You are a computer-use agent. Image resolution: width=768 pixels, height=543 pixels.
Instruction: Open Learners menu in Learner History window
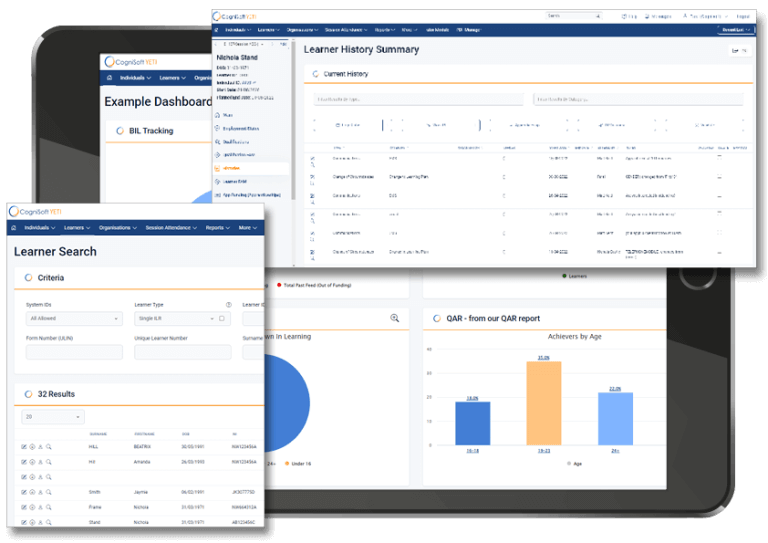tap(268, 30)
